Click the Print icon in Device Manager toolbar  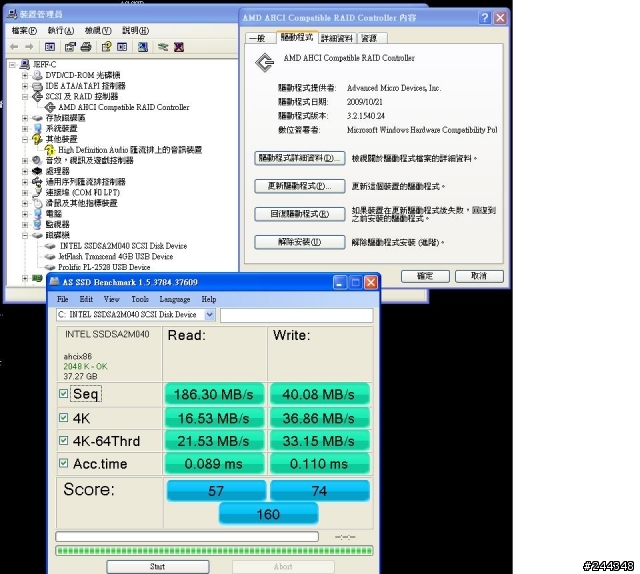click(86, 47)
